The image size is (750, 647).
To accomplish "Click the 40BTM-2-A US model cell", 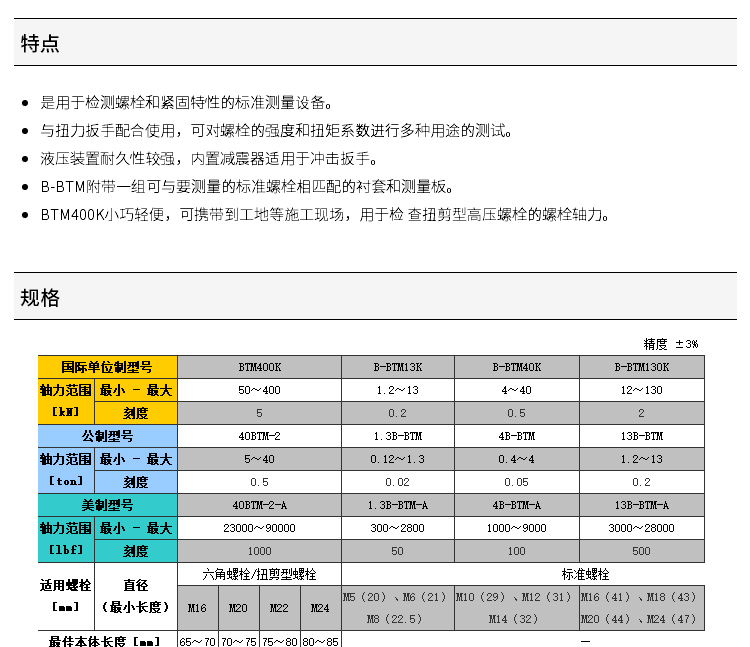I will tap(259, 504).
